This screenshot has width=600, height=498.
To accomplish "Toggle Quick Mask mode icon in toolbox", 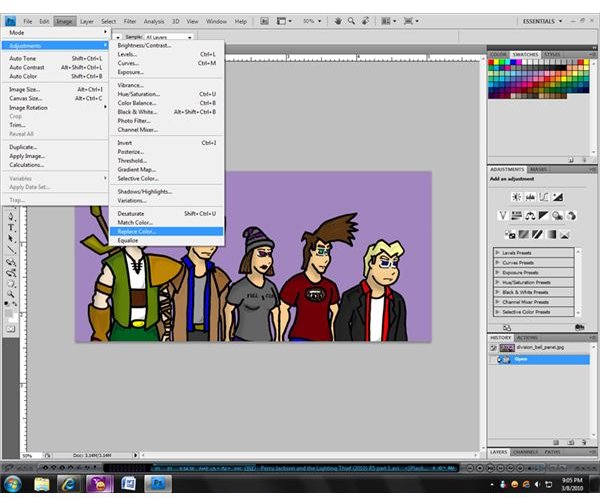I will pos(11,329).
